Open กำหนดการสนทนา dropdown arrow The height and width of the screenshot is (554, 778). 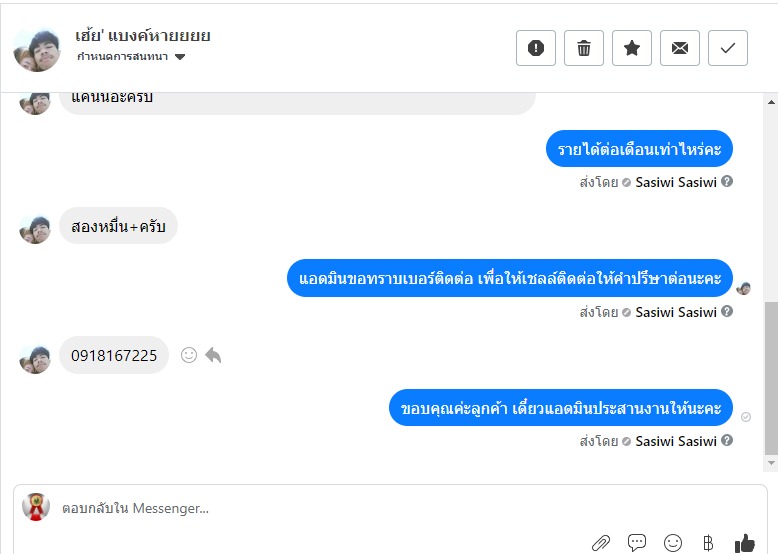coord(180,57)
